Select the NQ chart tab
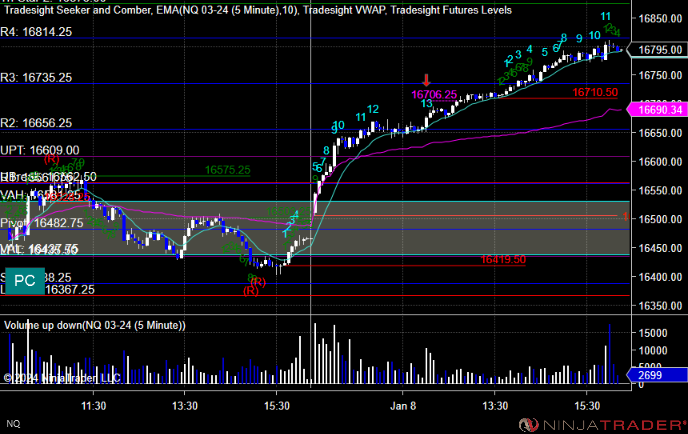This screenshot has width=688, height=434. point(13,423)
